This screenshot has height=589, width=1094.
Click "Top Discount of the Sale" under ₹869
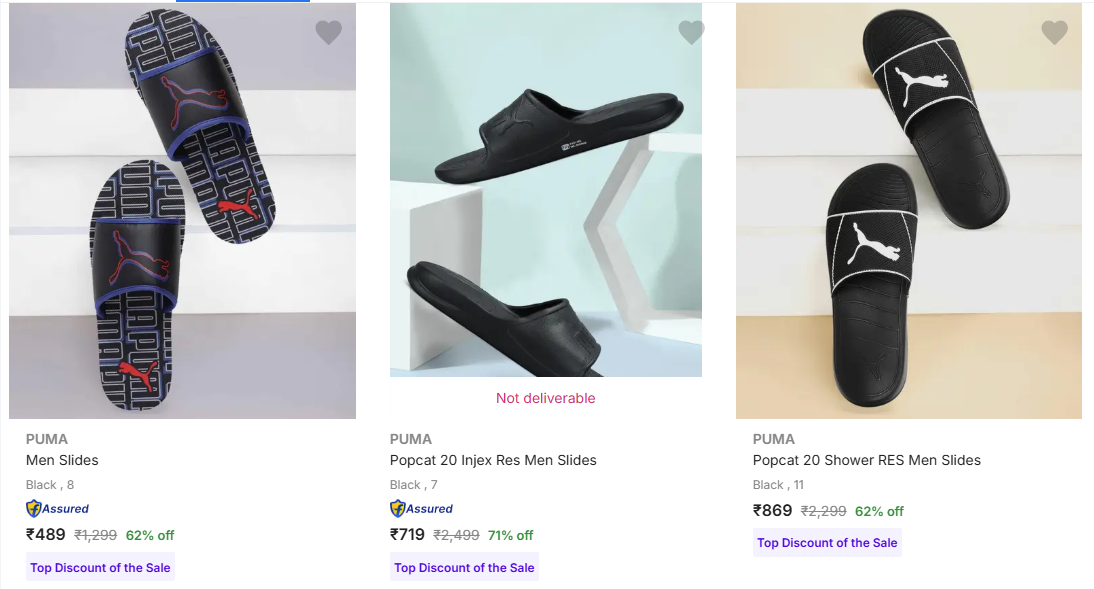(x=827, y=543)
